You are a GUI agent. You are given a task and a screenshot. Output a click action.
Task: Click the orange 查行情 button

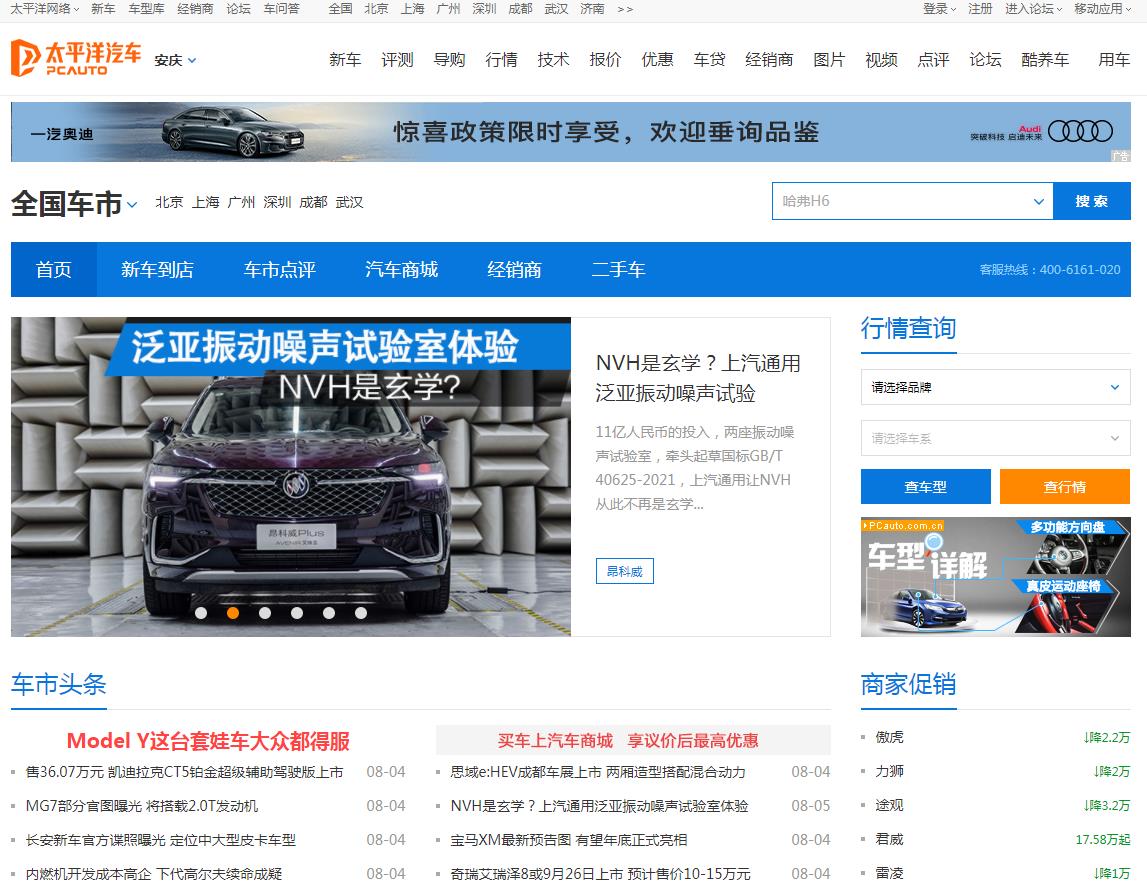[x=1064, y=486]
